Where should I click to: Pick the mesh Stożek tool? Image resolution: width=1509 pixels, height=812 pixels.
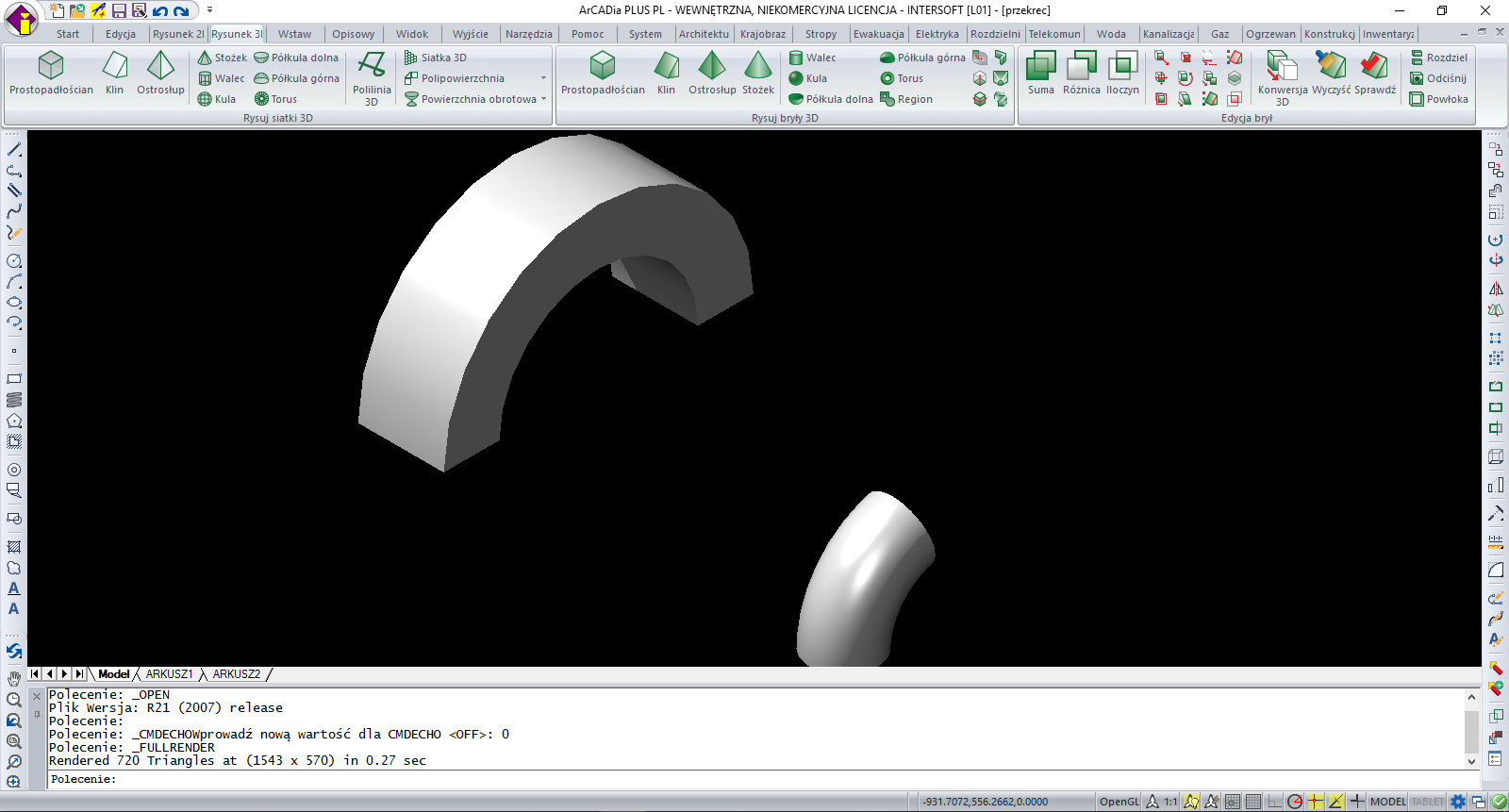222,58
